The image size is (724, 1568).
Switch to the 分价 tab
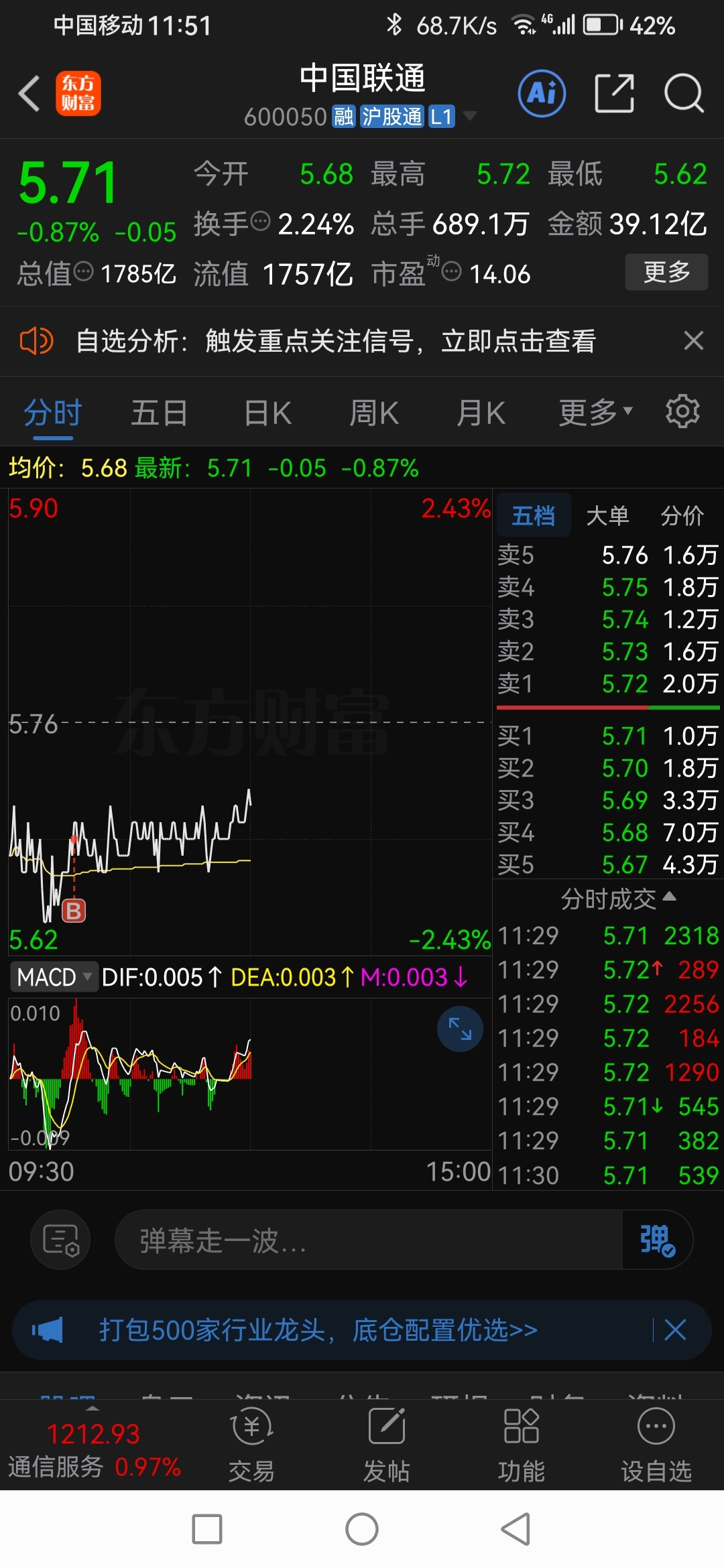tap(682, 515)
